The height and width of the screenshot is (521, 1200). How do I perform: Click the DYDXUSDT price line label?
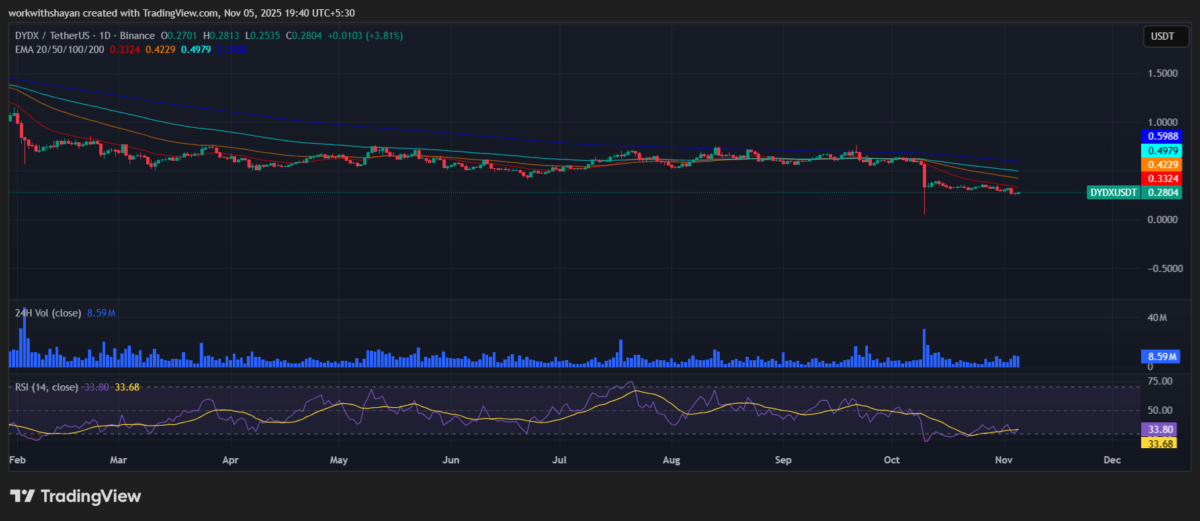coord(1113,192)
